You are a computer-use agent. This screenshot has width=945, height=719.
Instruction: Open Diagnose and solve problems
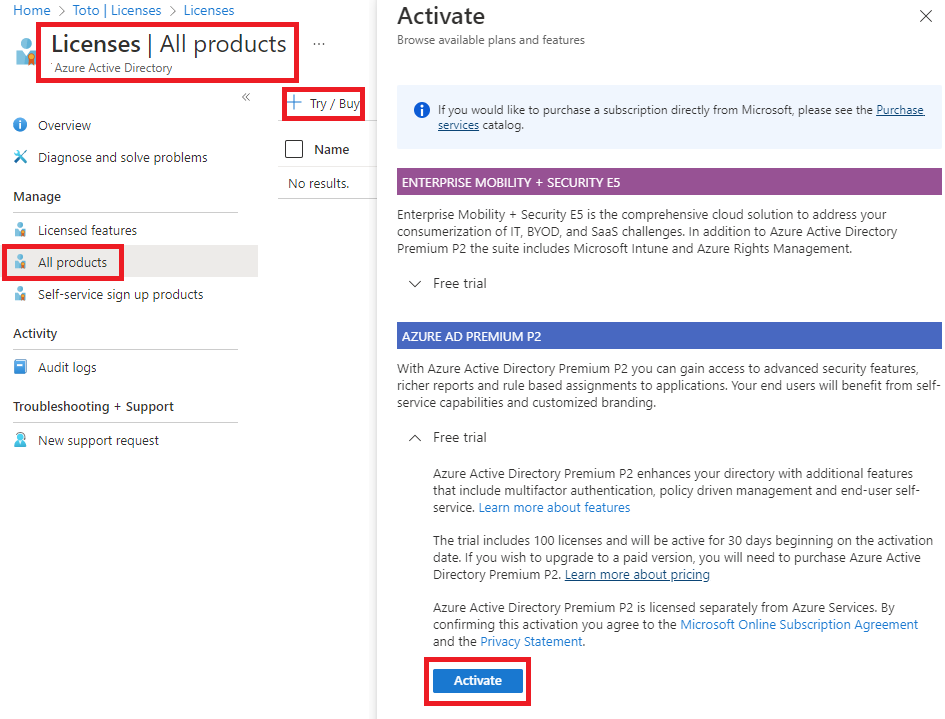pos(122,157)
